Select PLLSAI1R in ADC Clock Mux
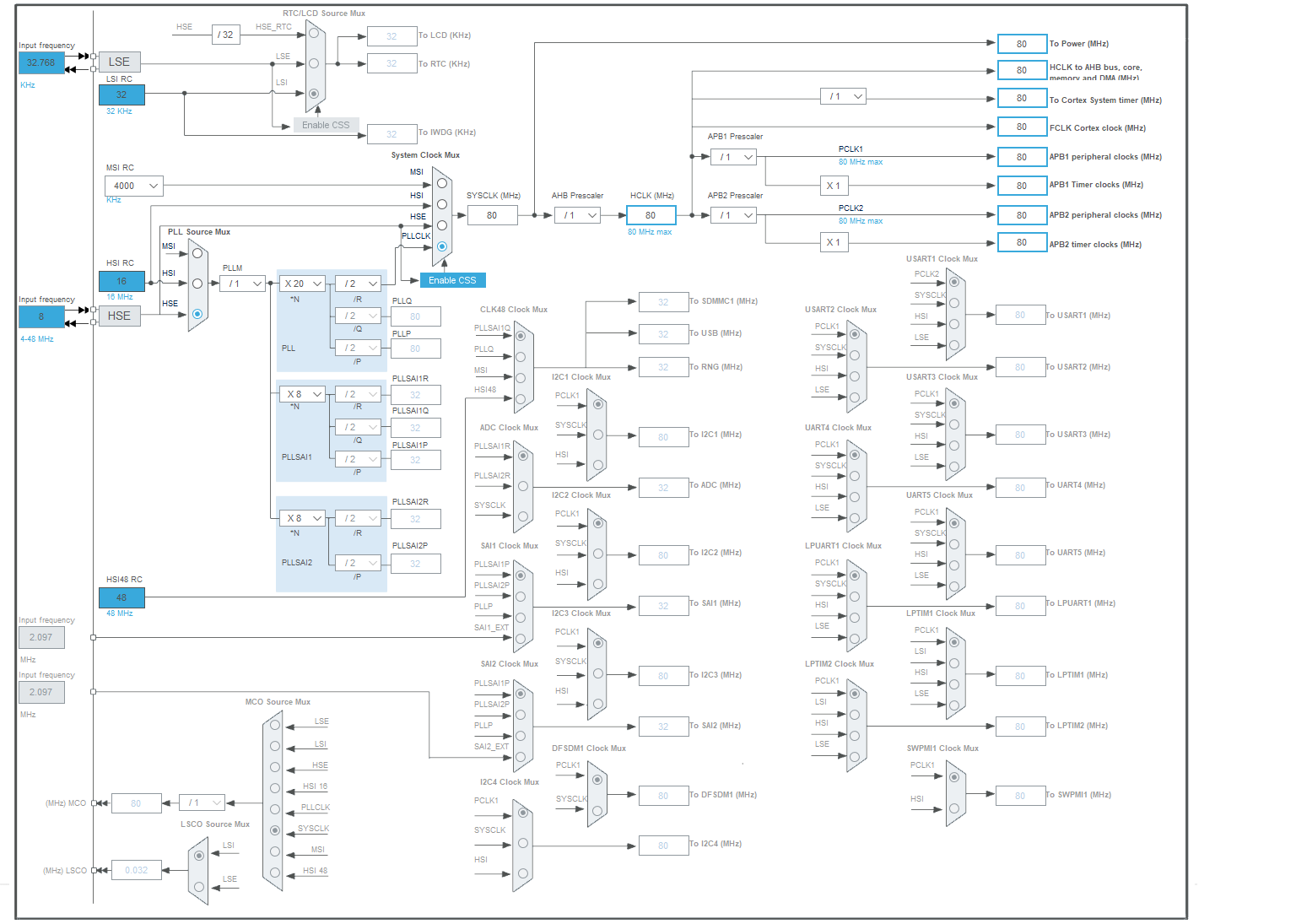 point(523,456)
